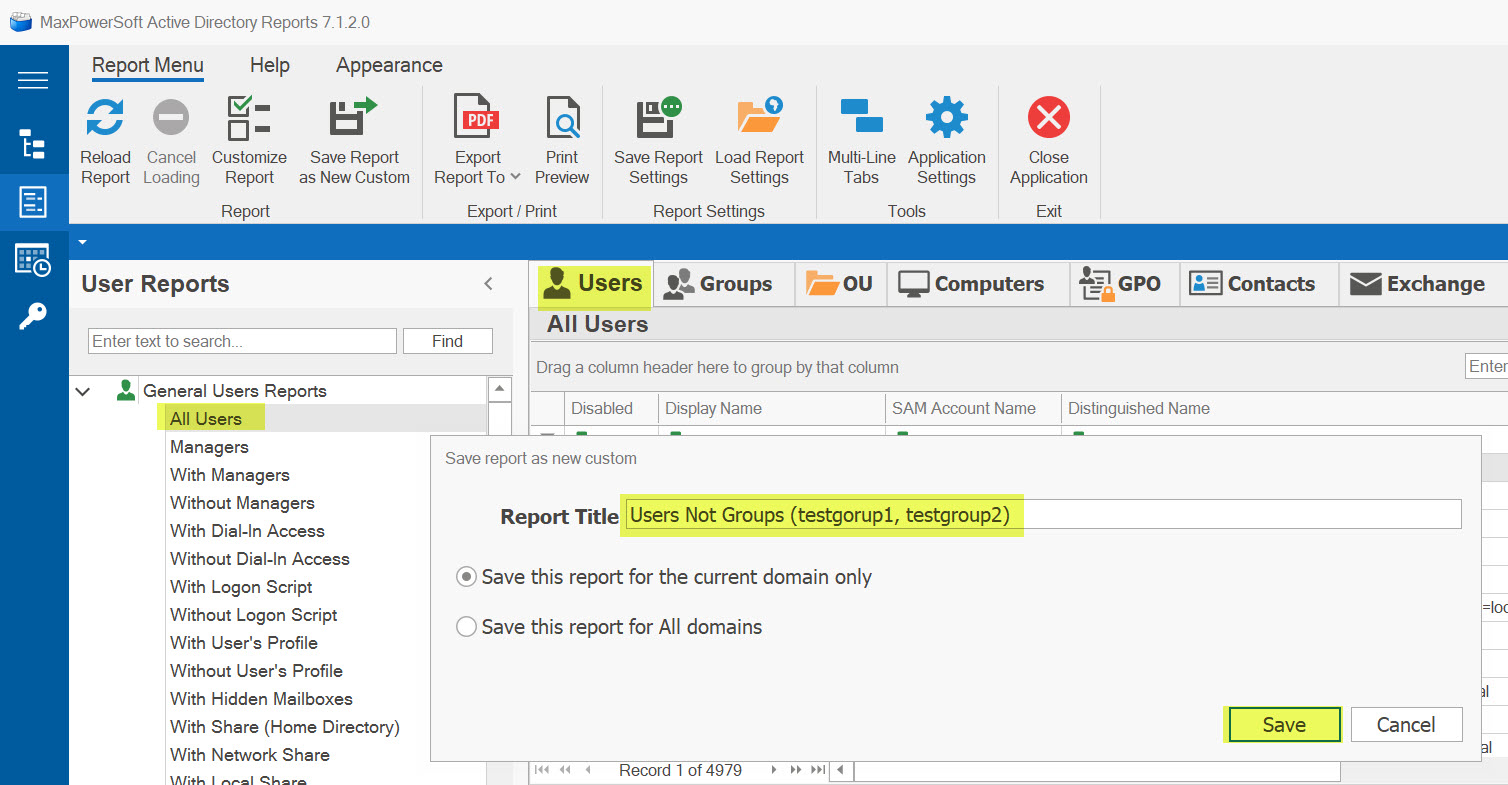Click the Export Report To PDF icon
The width and height of the screenshot is (1508, 785).
pyautogui.click(x=477, y=117)
